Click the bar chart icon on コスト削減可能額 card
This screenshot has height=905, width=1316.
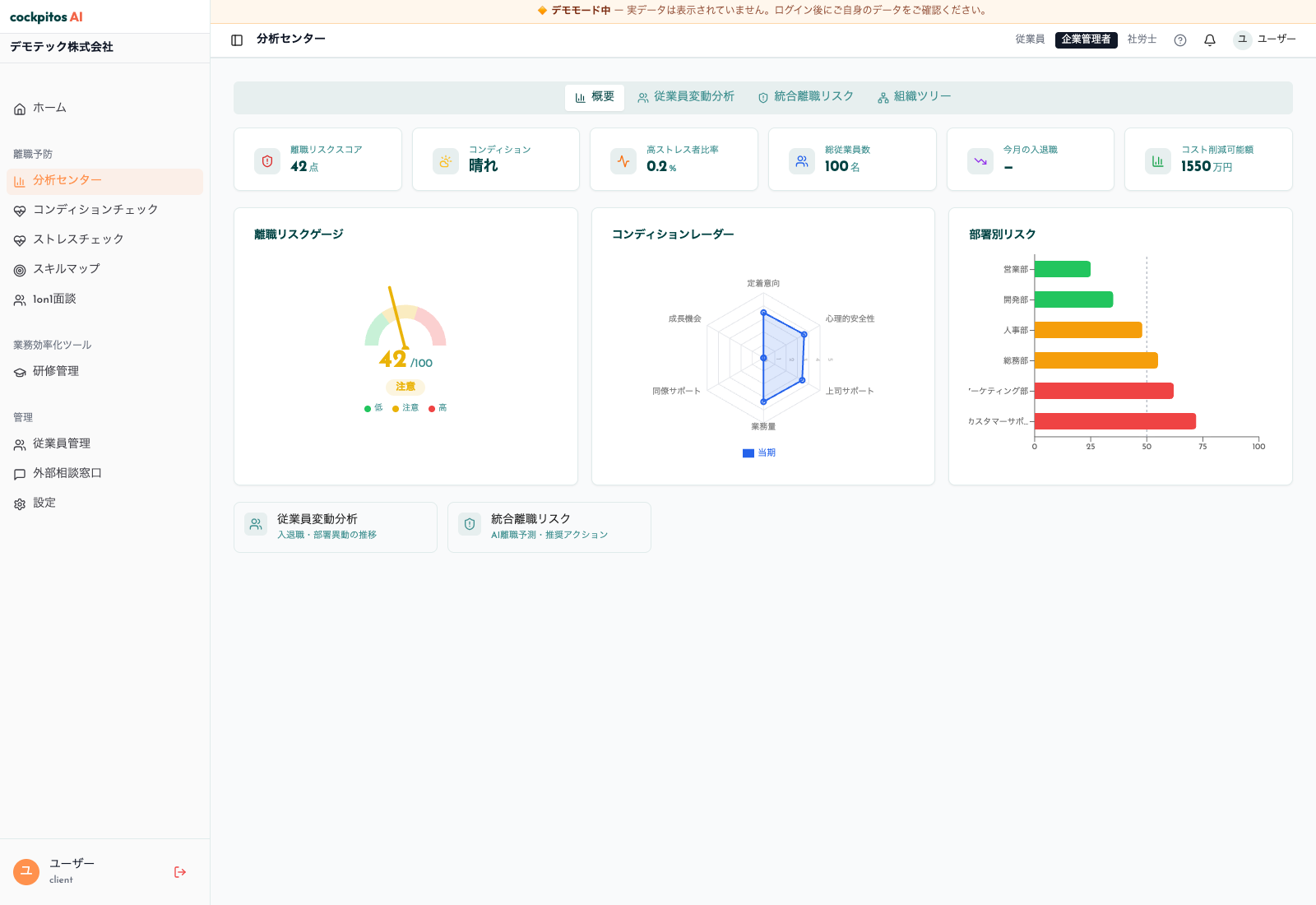(1158, 161)
